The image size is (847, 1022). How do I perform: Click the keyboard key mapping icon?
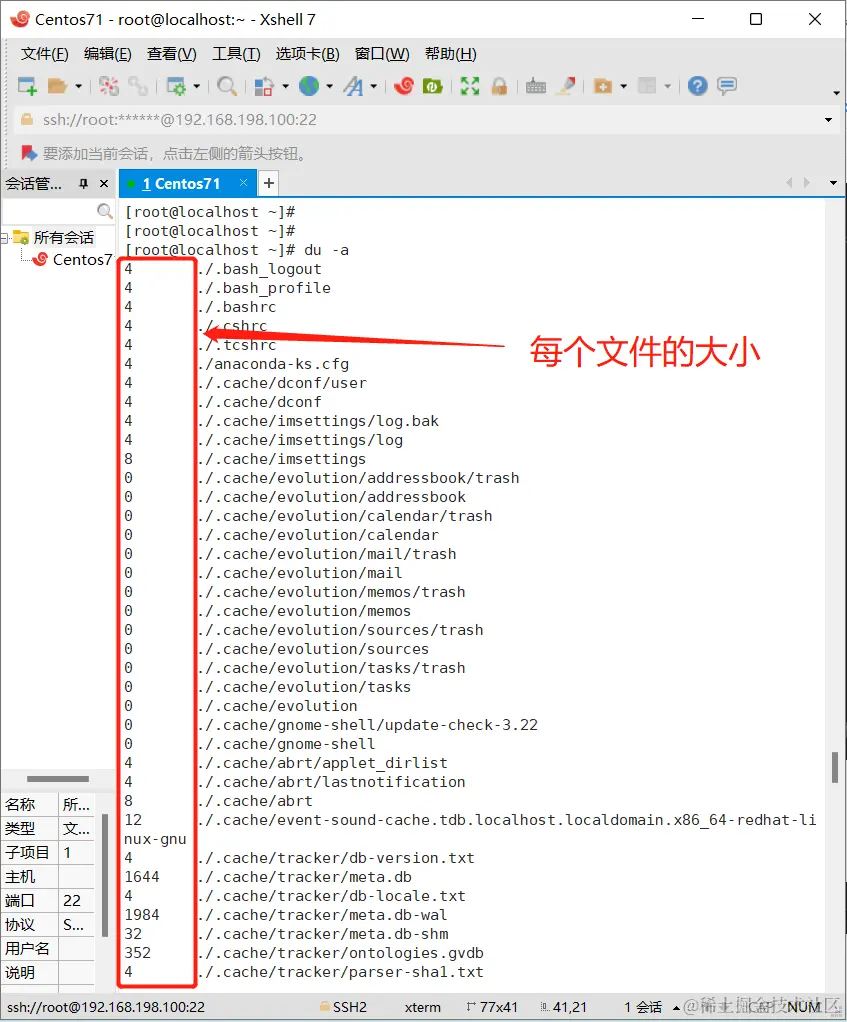pyautogui.click(x=536, y=85)
